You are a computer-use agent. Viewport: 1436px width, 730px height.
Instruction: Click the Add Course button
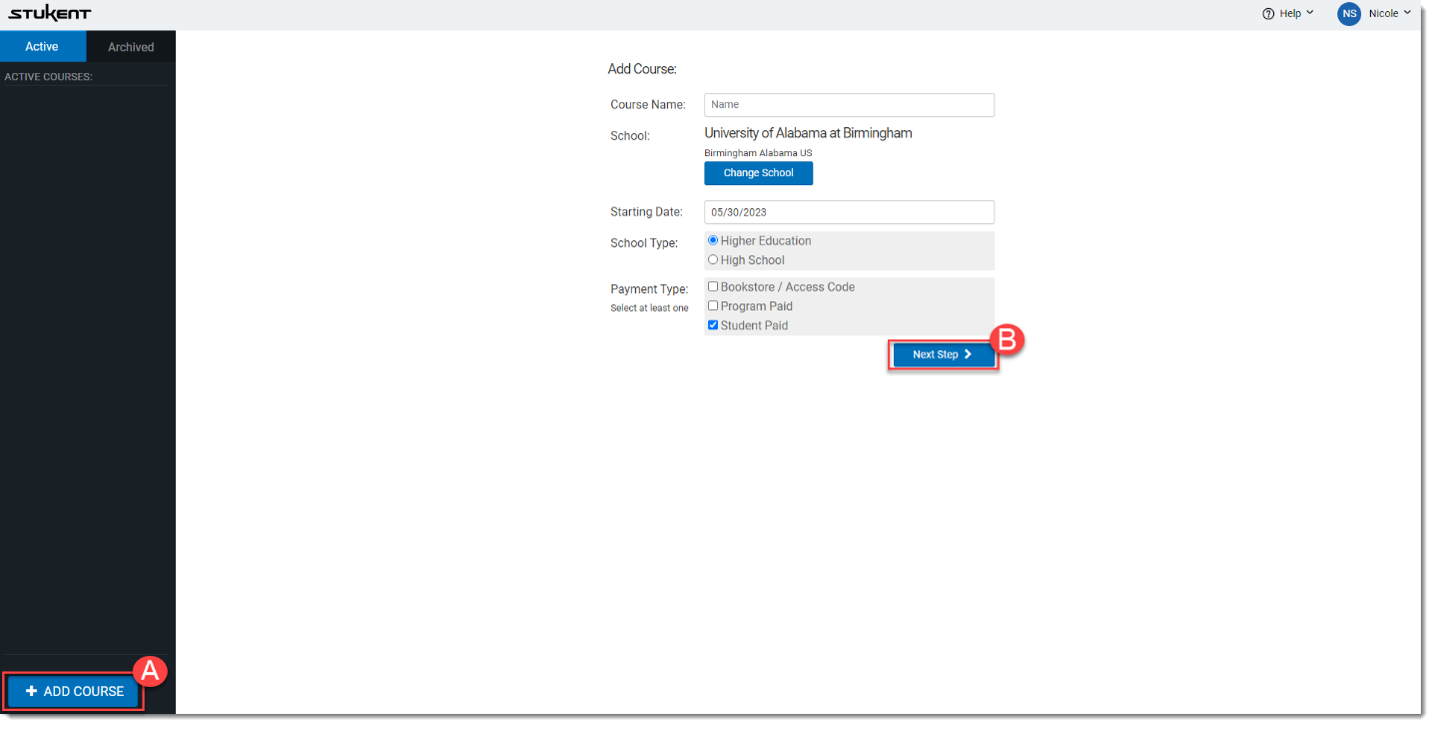coord(72,691)
